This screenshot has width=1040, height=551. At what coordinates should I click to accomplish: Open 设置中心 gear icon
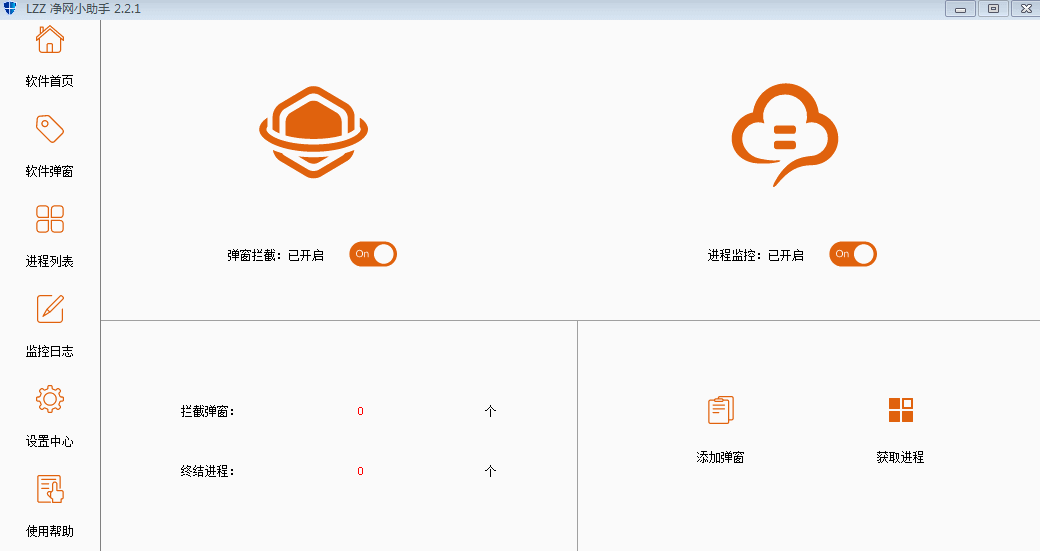tap(50, 399)
